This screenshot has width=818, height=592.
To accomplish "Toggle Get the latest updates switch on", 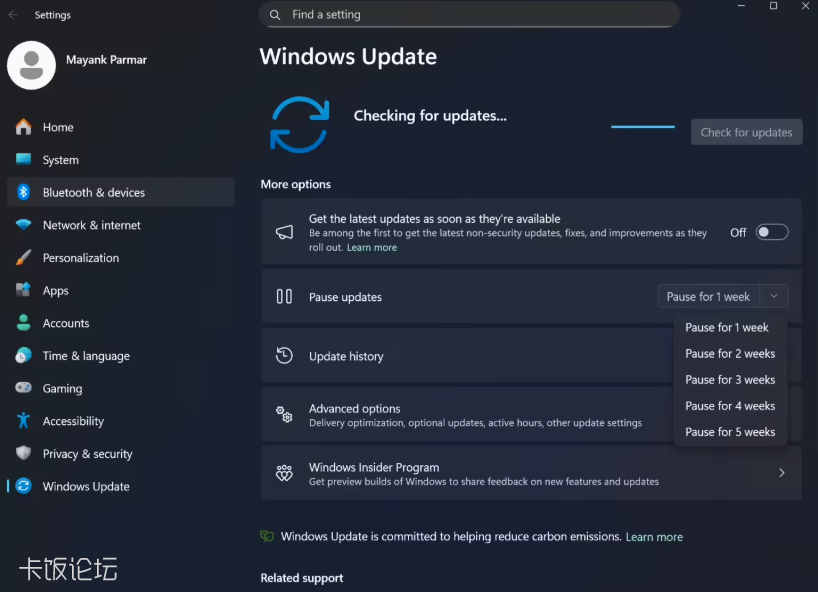I will tap(772, 232).
